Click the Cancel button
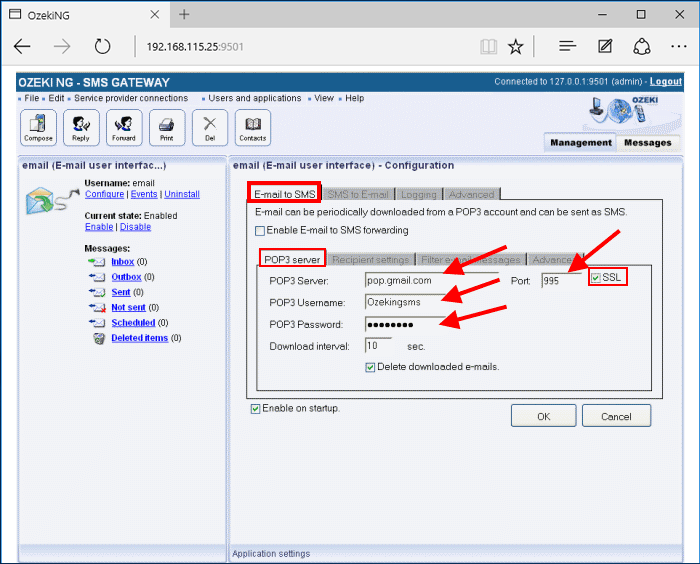 [616, 416]
